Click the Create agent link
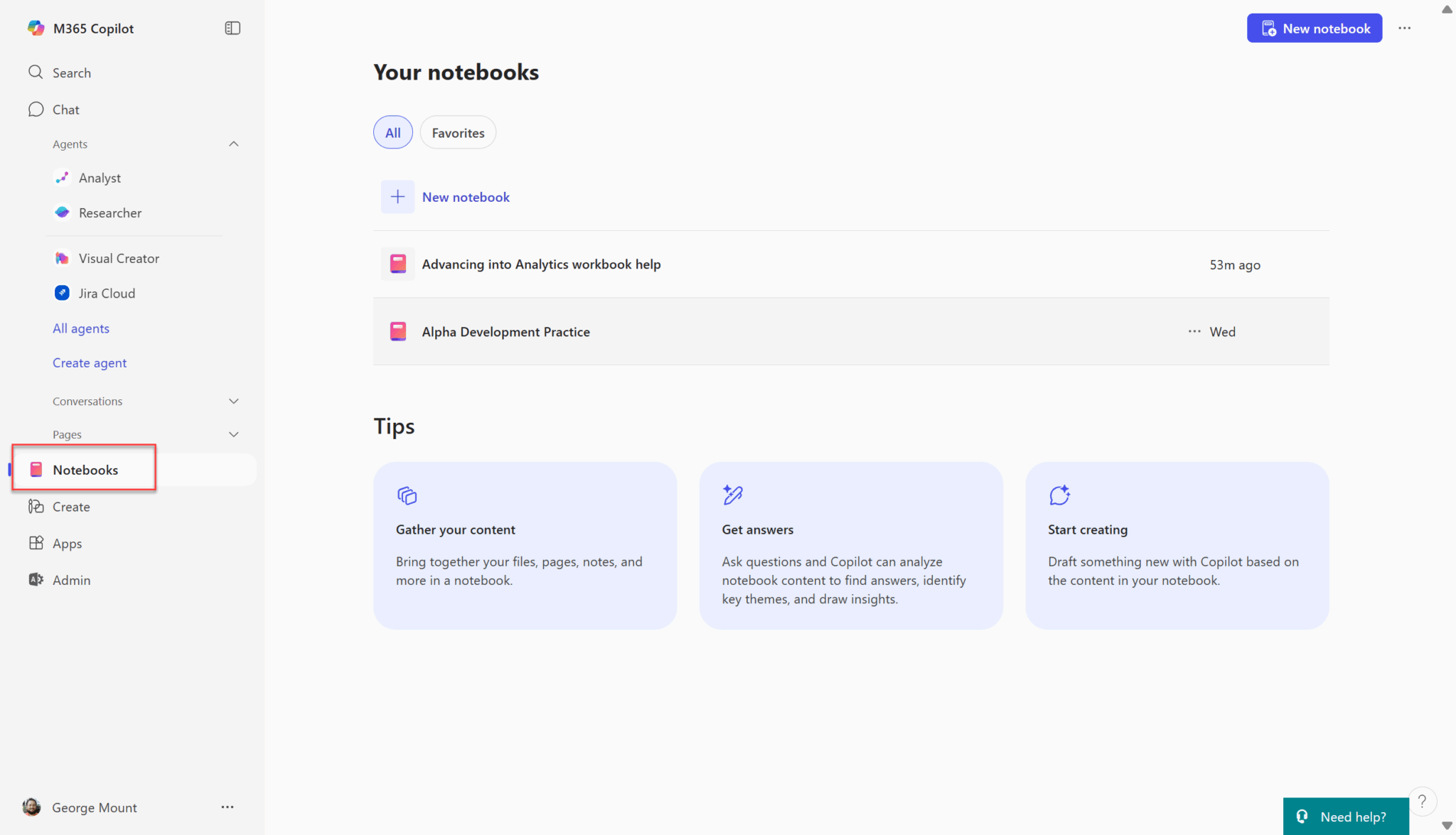Screen dimensions: 1456x835 tap(90, 363)
